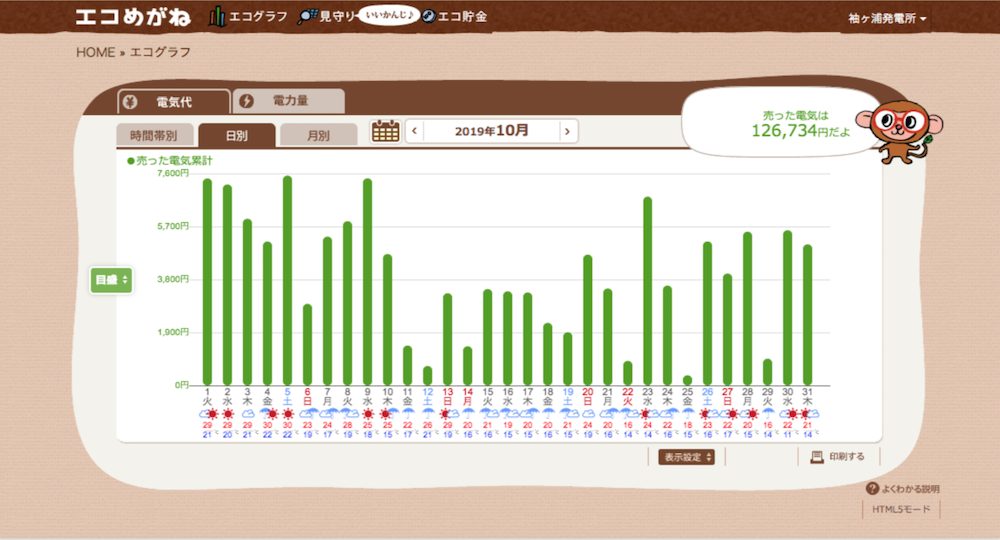Go to previous month arrow
The image size is (1000, 540).
(414, 131)
